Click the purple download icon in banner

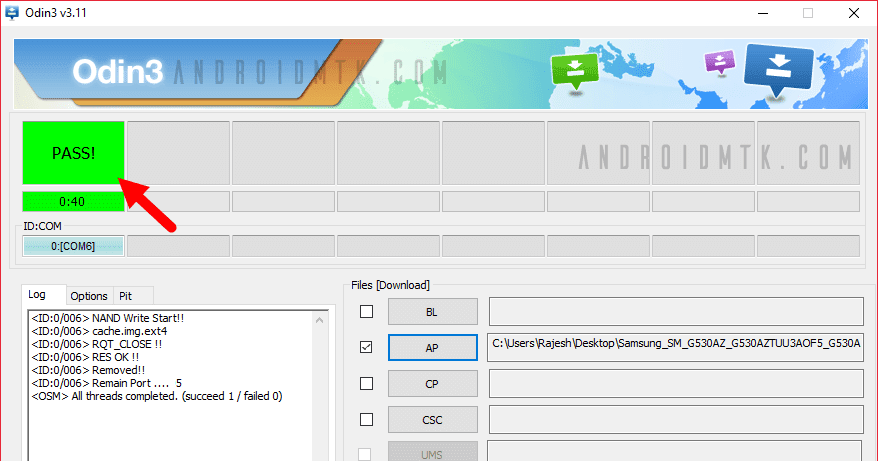point(720,62)
